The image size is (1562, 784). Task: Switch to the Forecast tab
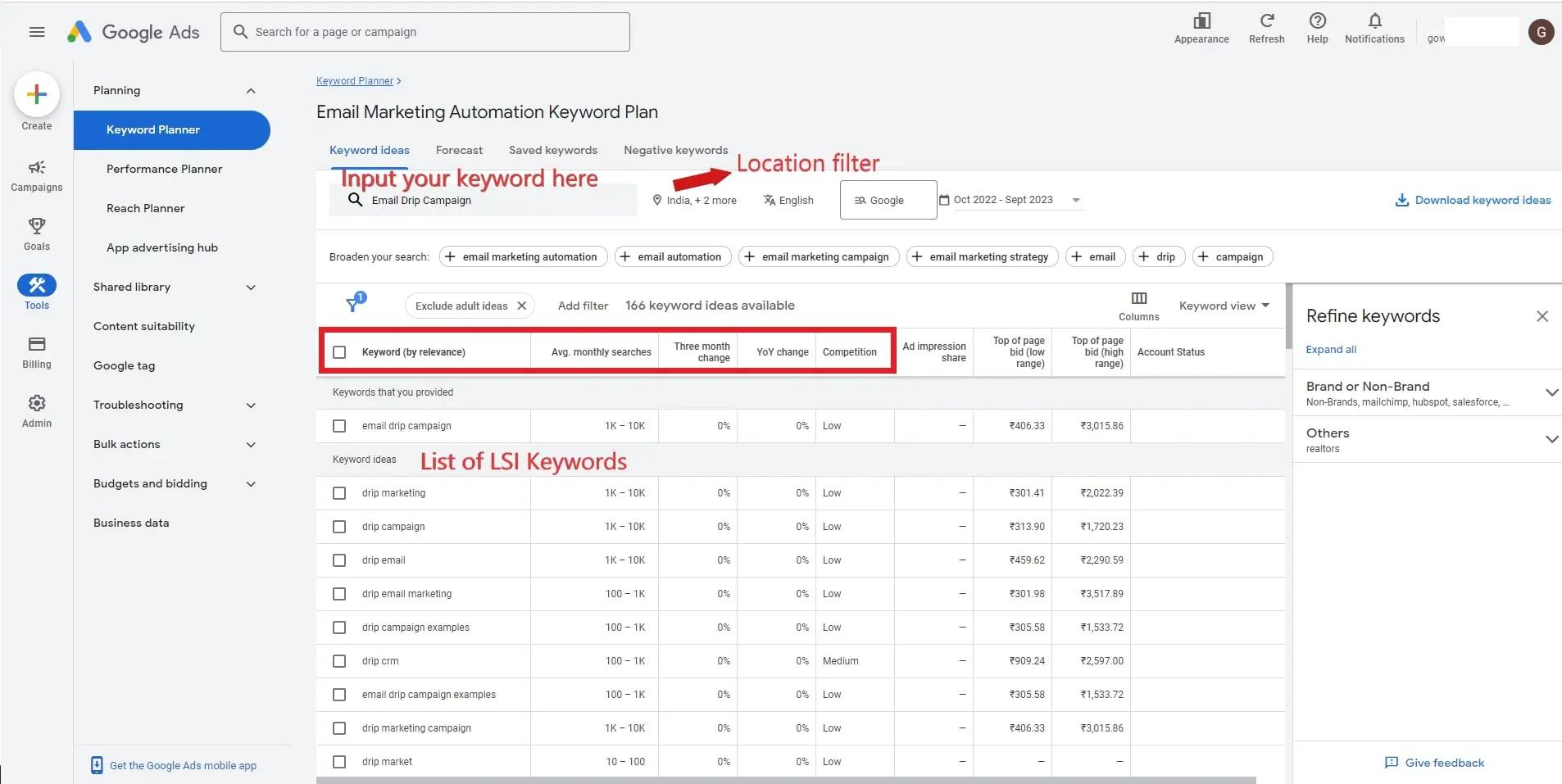(x=459, y=150)
